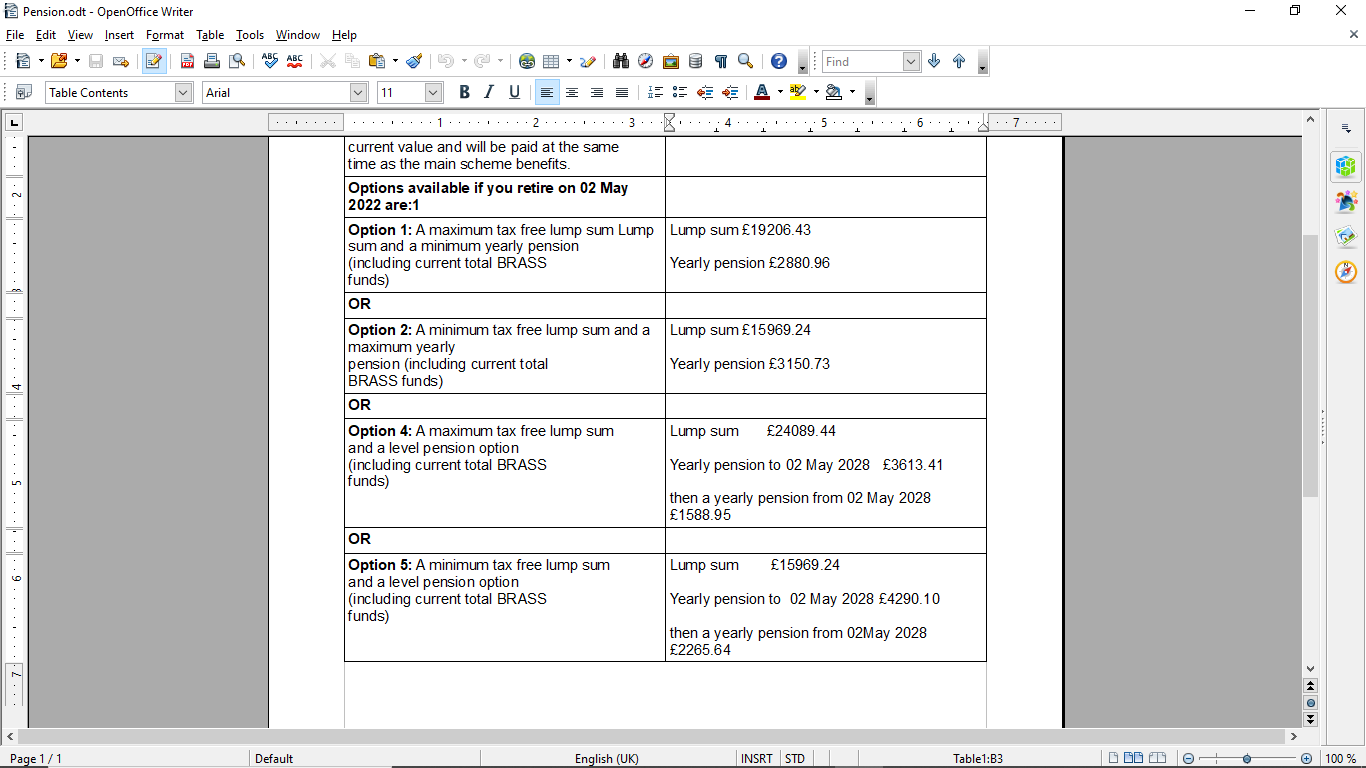Toggle Edit File mode button
Screen dimensions: 1366x768
click(154, 61)
